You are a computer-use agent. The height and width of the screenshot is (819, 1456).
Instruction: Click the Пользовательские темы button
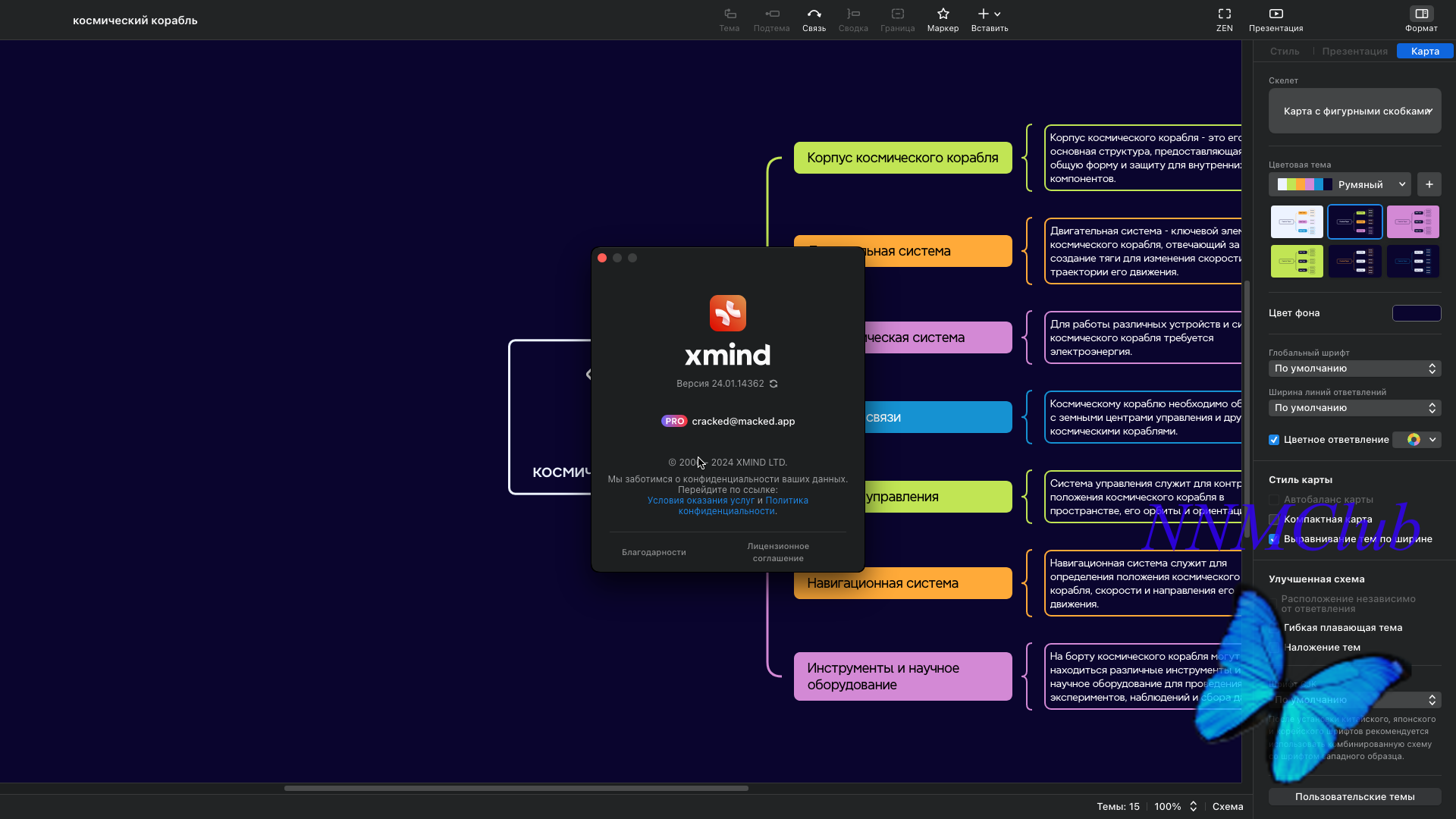(x=1354, y=797)
